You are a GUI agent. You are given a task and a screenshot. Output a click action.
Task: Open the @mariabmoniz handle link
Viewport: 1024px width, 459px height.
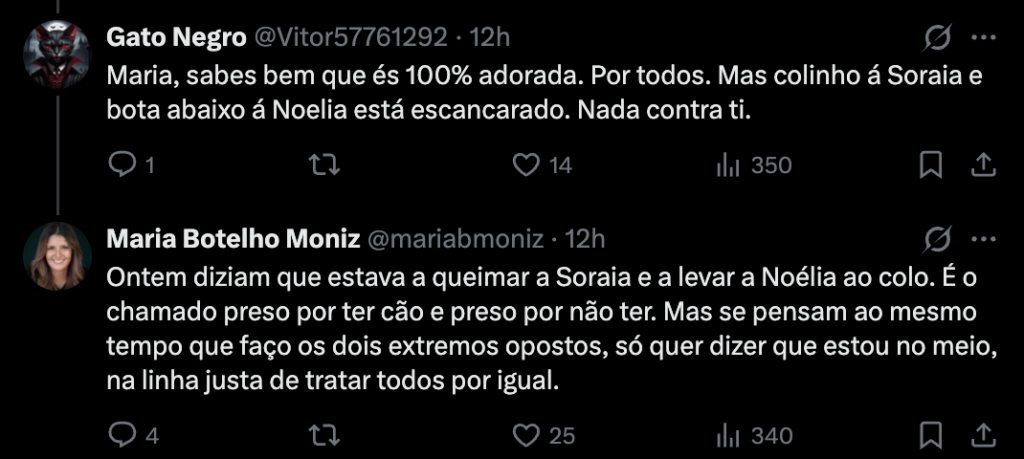pos(457,239)
